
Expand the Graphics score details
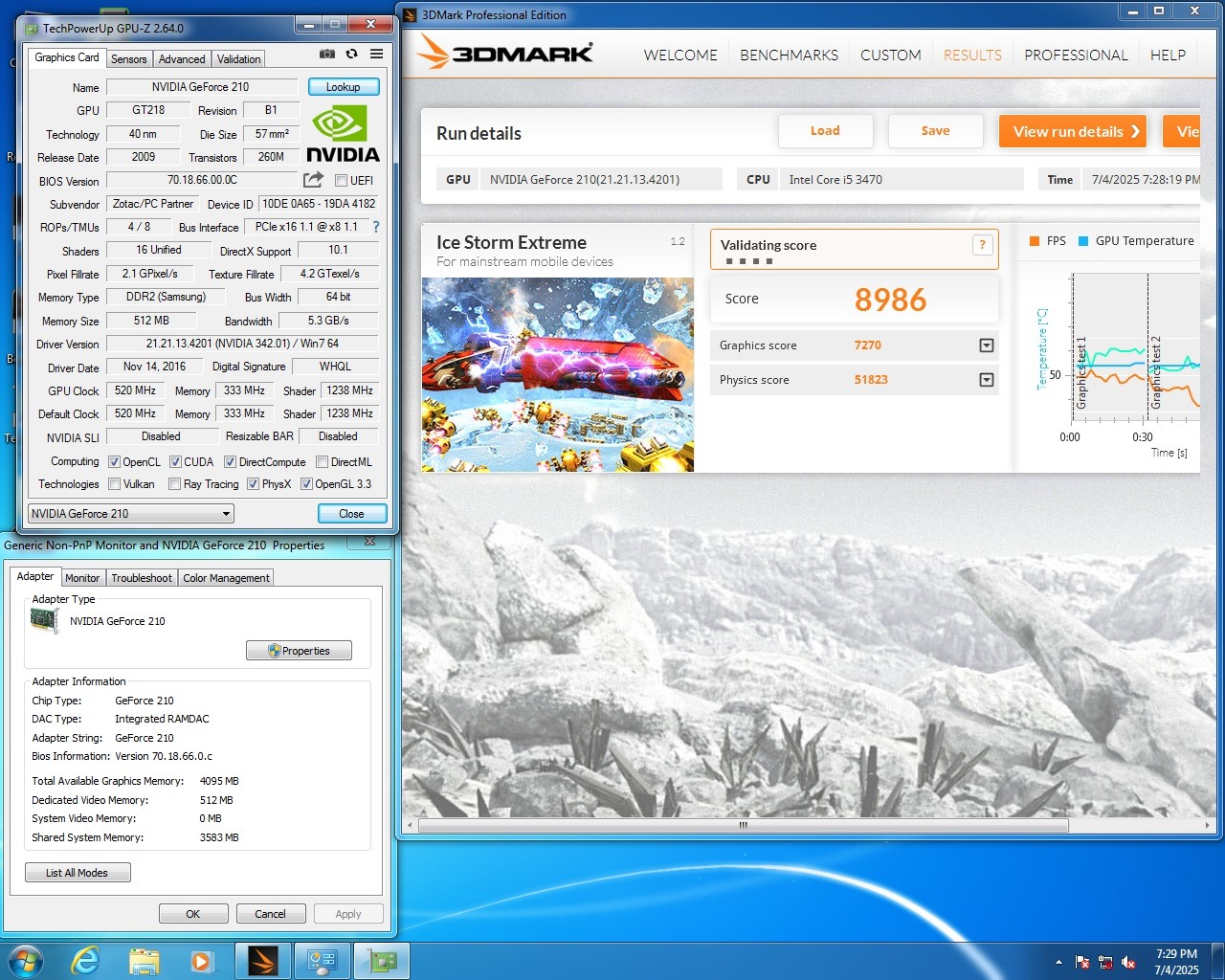click(987, 345)
